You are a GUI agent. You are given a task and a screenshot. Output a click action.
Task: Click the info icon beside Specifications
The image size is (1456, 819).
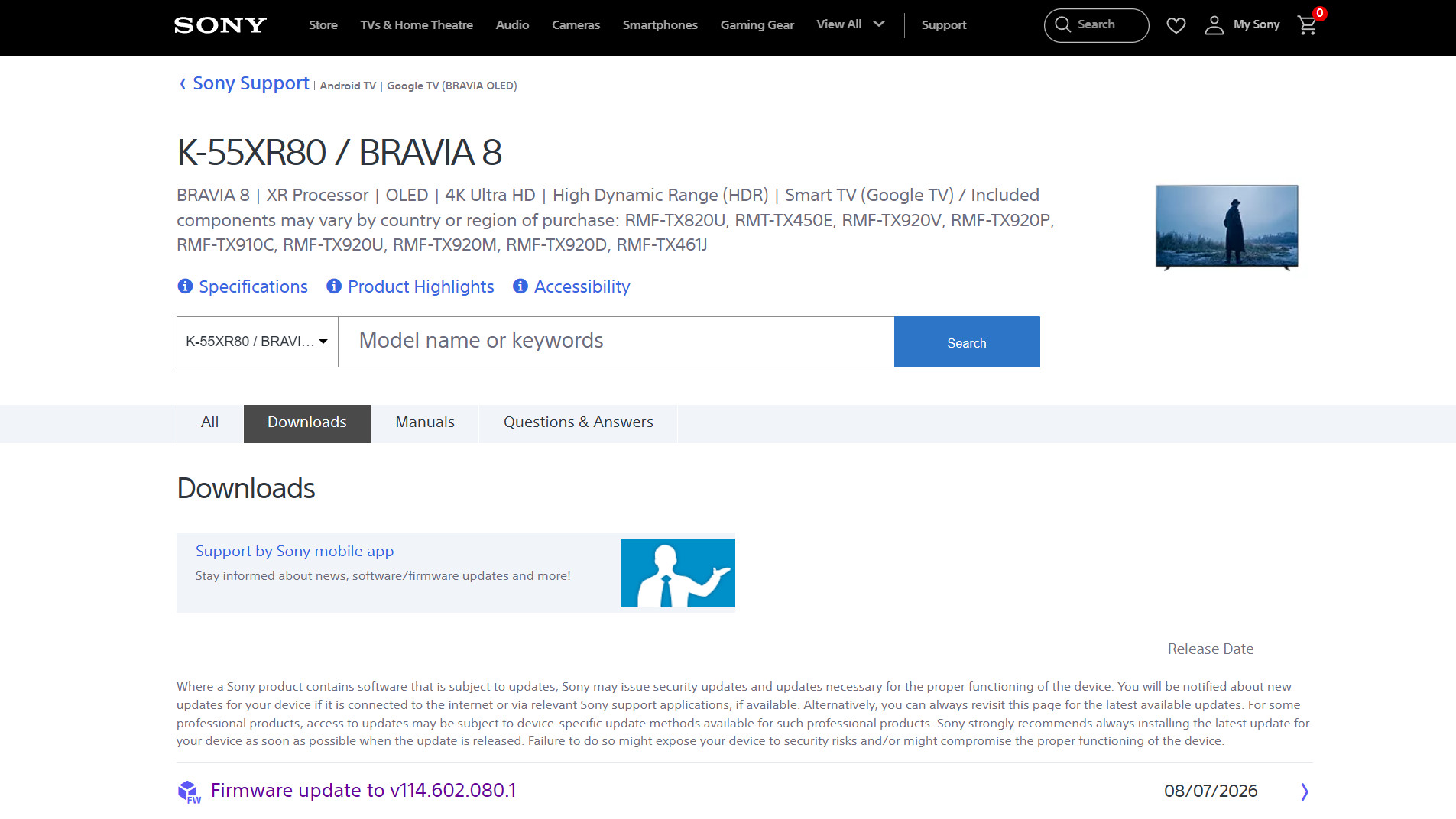[185, 286]
